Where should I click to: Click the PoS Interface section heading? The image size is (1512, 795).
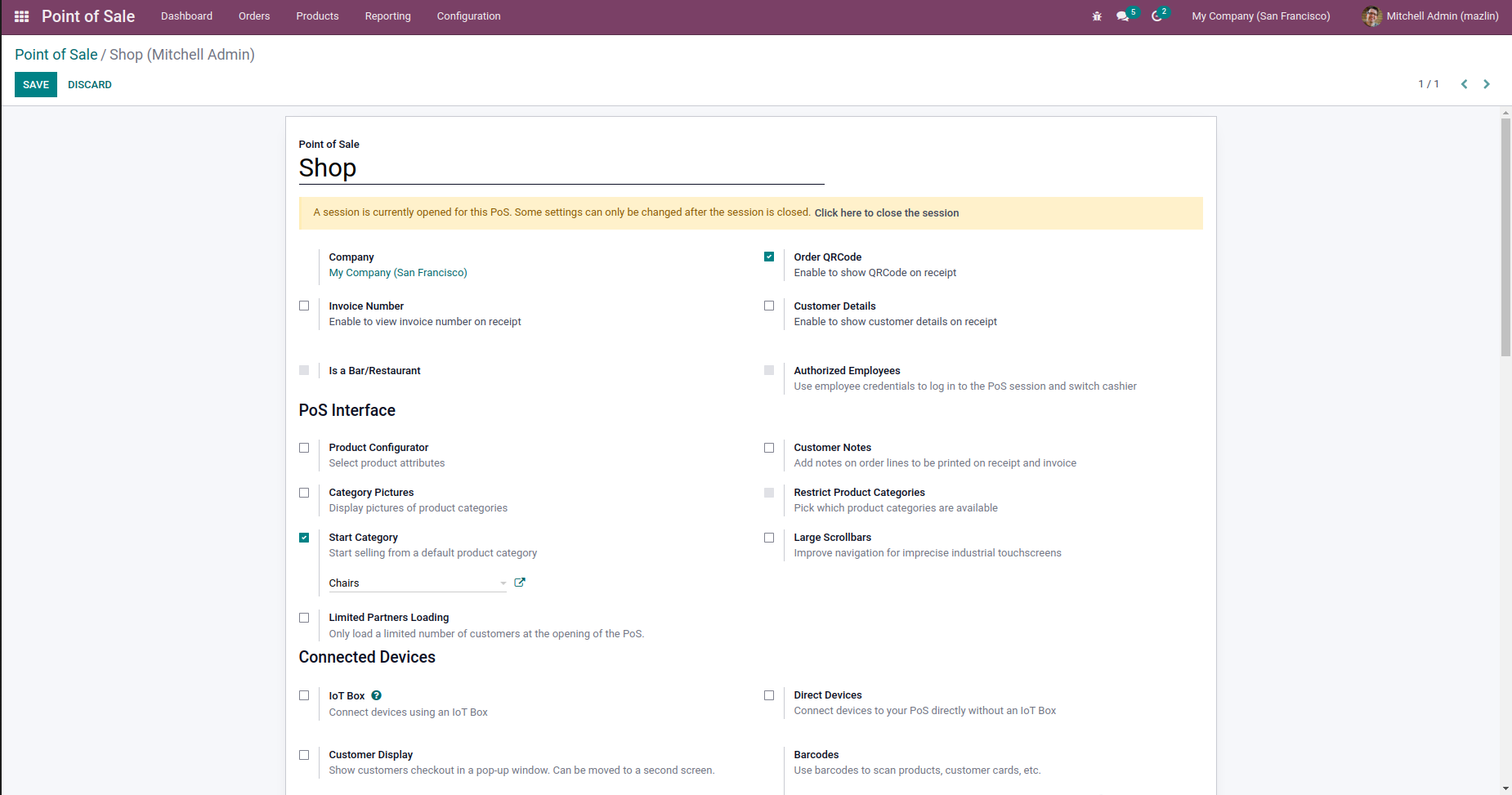pyautogui.click(x=347, y=410)
